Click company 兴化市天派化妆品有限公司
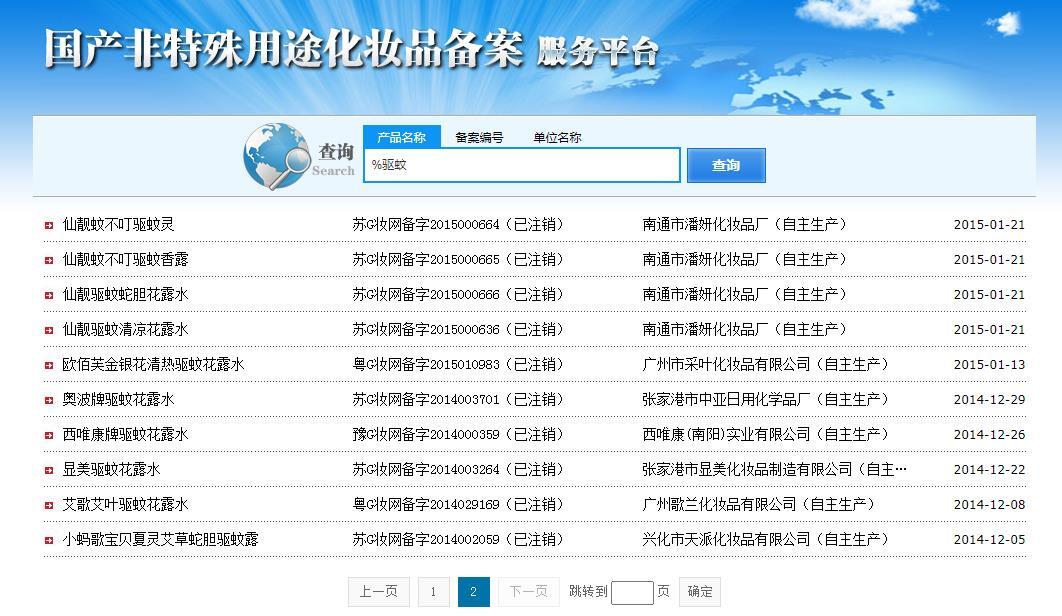Image resolution: width=1062 pixels, height=616 pixels. pos(726,540)
